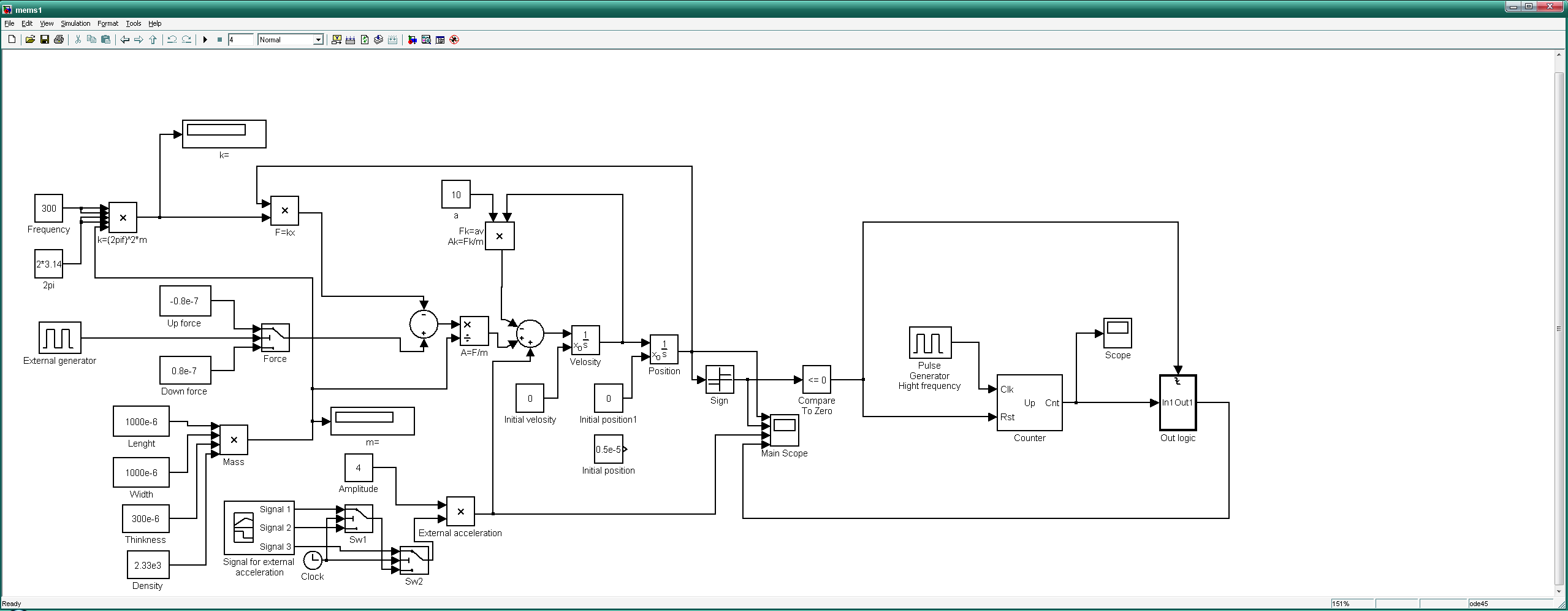Open the Main Scope block

click(785, 430)
